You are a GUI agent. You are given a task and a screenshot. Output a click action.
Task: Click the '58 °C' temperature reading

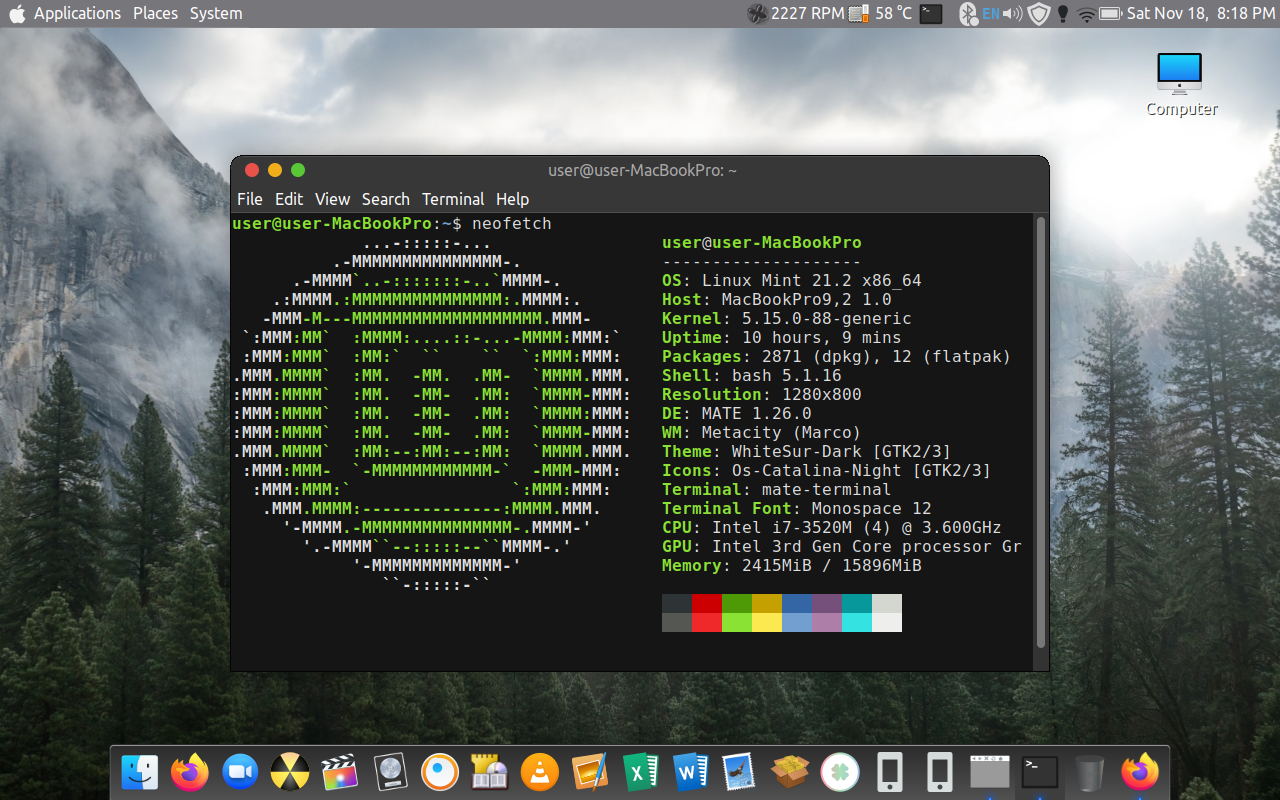click(894, 13)
